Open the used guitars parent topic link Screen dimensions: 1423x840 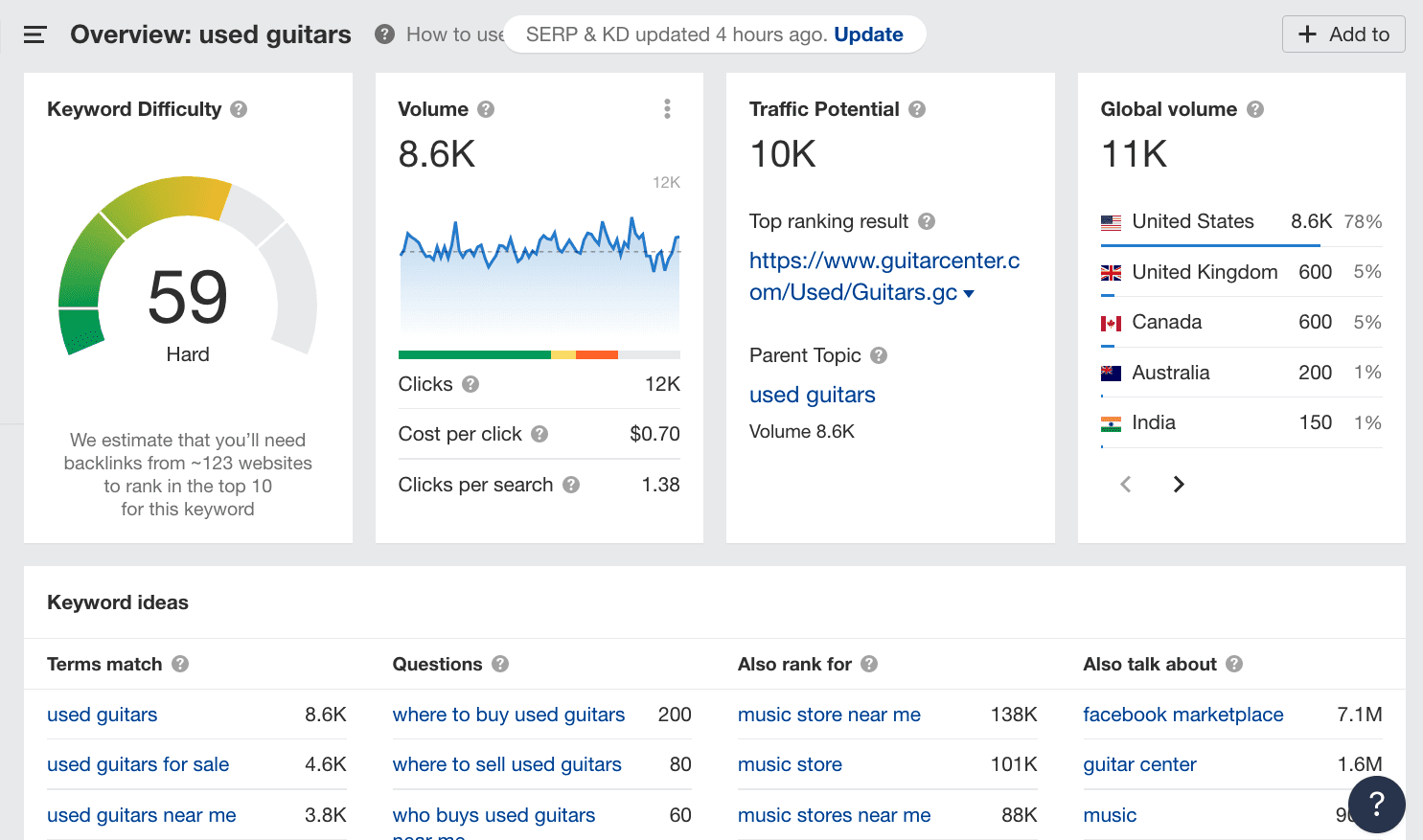click(x=812, y=395)
